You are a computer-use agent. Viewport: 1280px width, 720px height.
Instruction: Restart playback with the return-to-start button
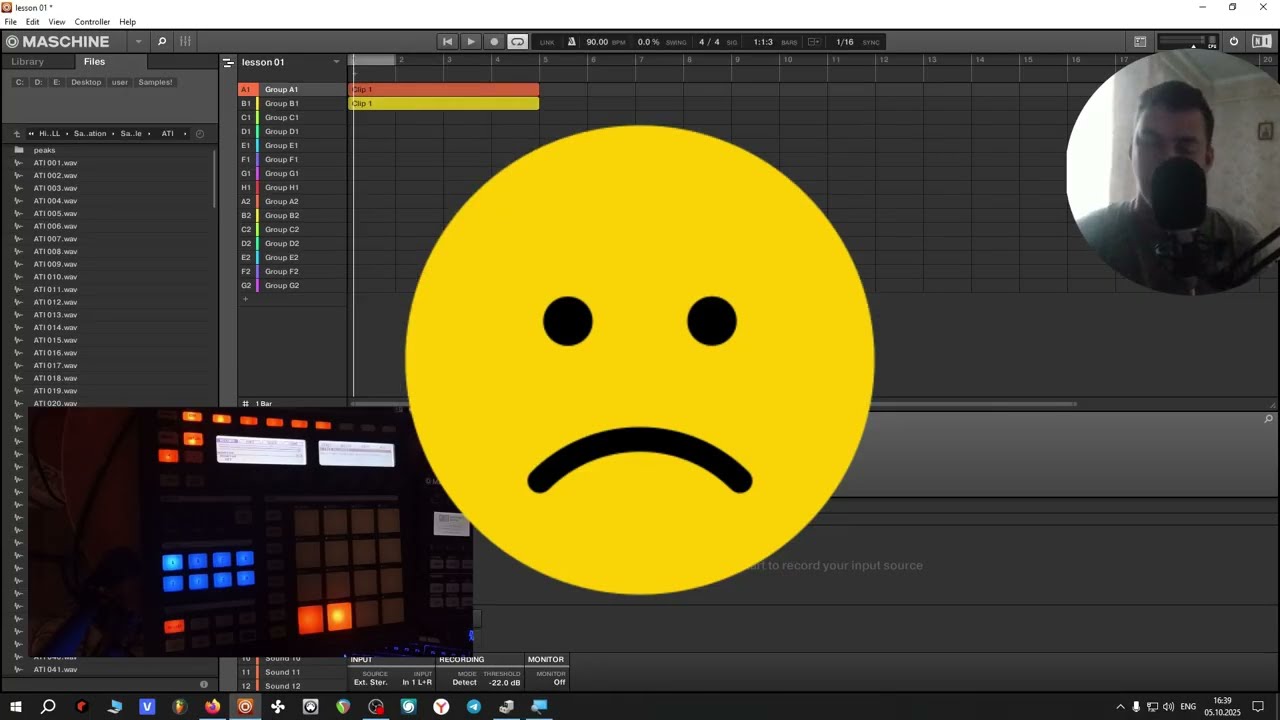[447, 42]
